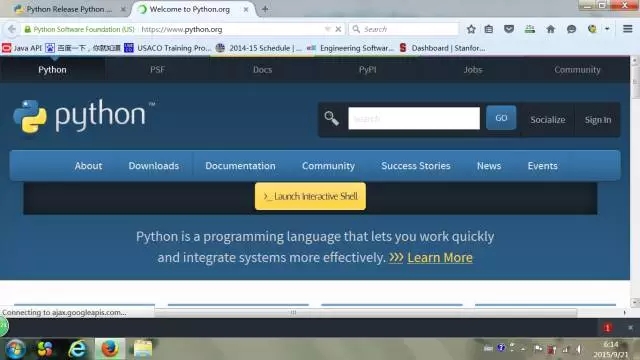Open the Documentation menu
Viewport: 640px width, 360px height.
pos(240,166)
